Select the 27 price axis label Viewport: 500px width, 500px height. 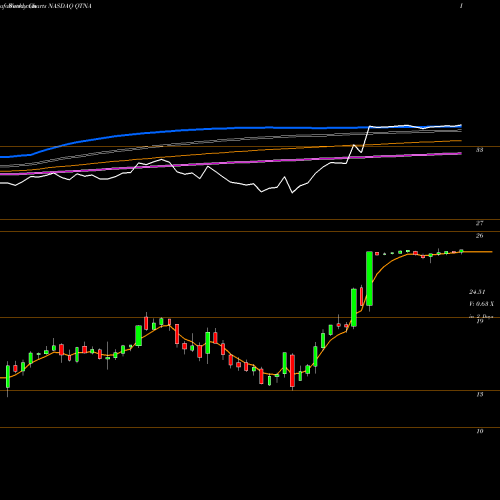click(479, 223)
